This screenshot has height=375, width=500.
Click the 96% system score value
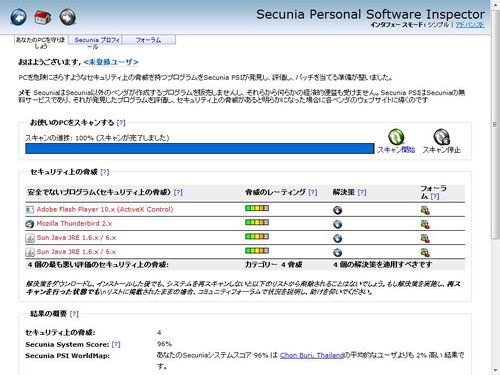coord(164,344)
